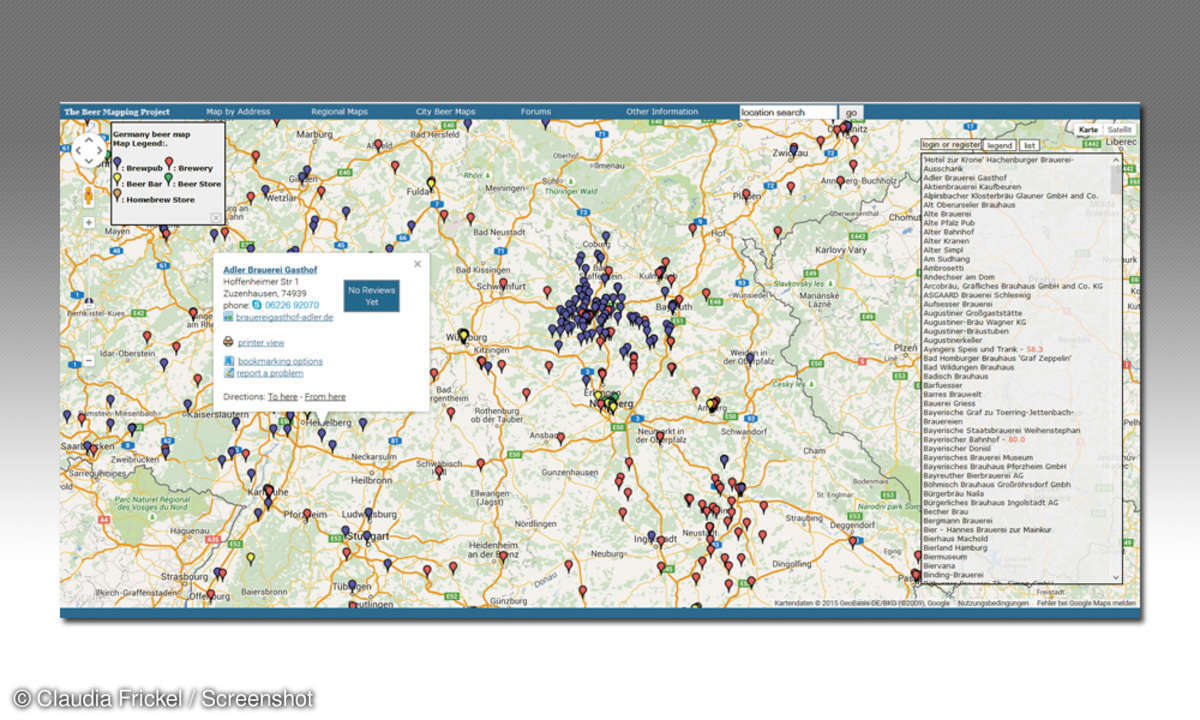Select Bayerischer Bahnhof in list
This screenshot has height=720, width=1200.
coord(975,439)
